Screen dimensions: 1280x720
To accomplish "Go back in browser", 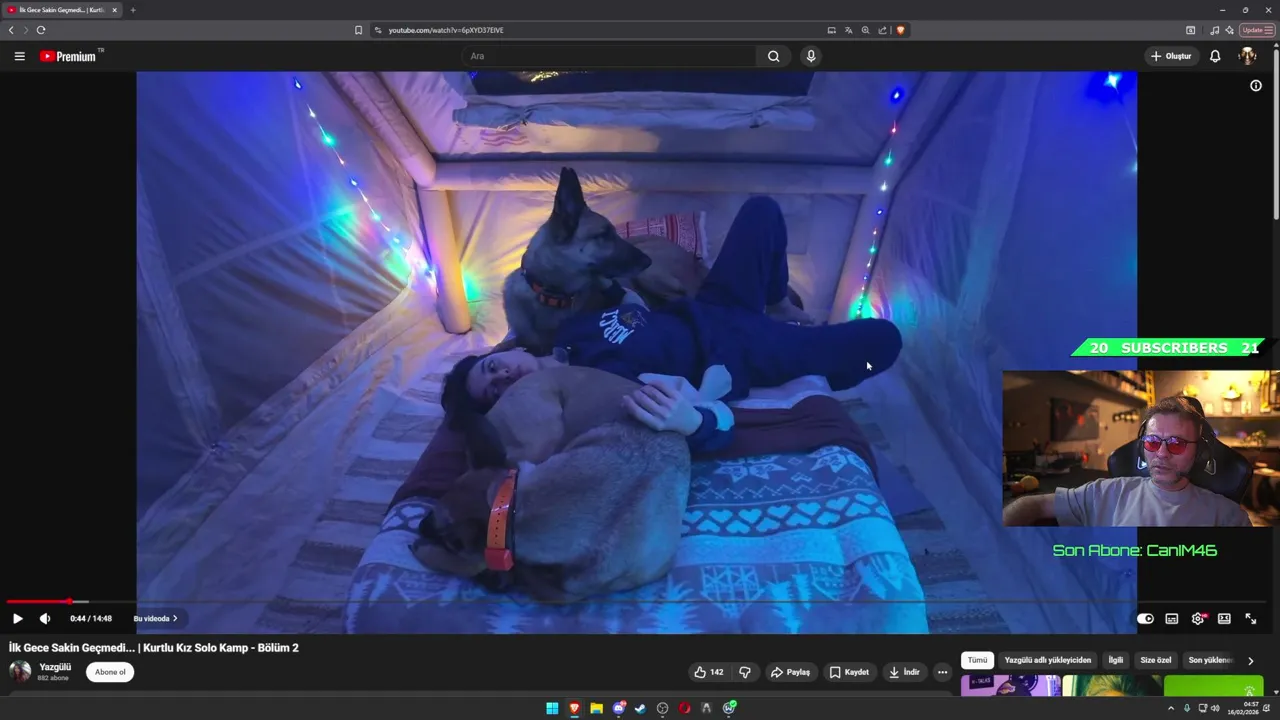I will [x=11, y=30].
